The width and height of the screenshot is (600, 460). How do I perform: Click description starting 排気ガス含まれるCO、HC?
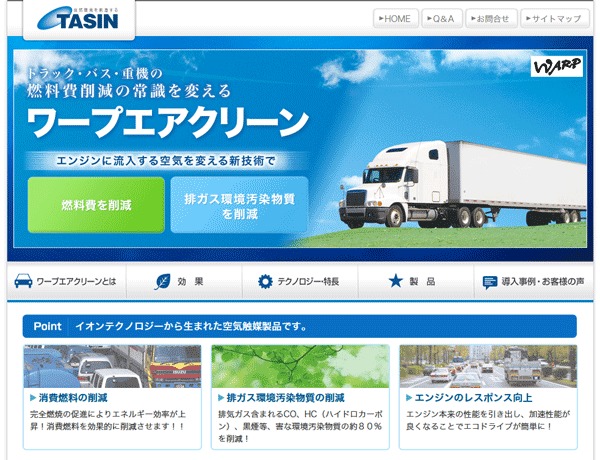coord(300,426)
